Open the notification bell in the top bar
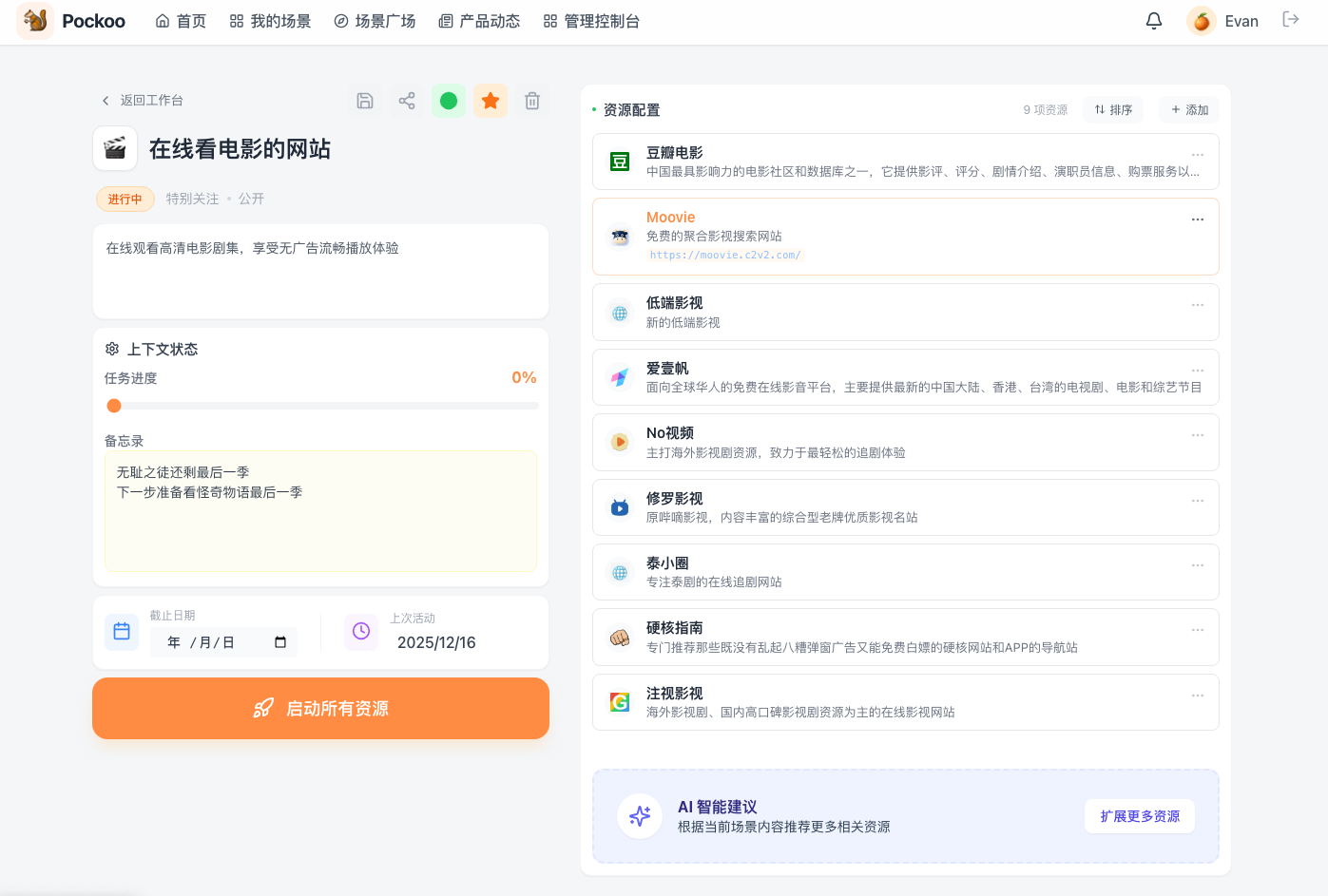This screenshot has height=896, width=1328. pos(1153,20)
